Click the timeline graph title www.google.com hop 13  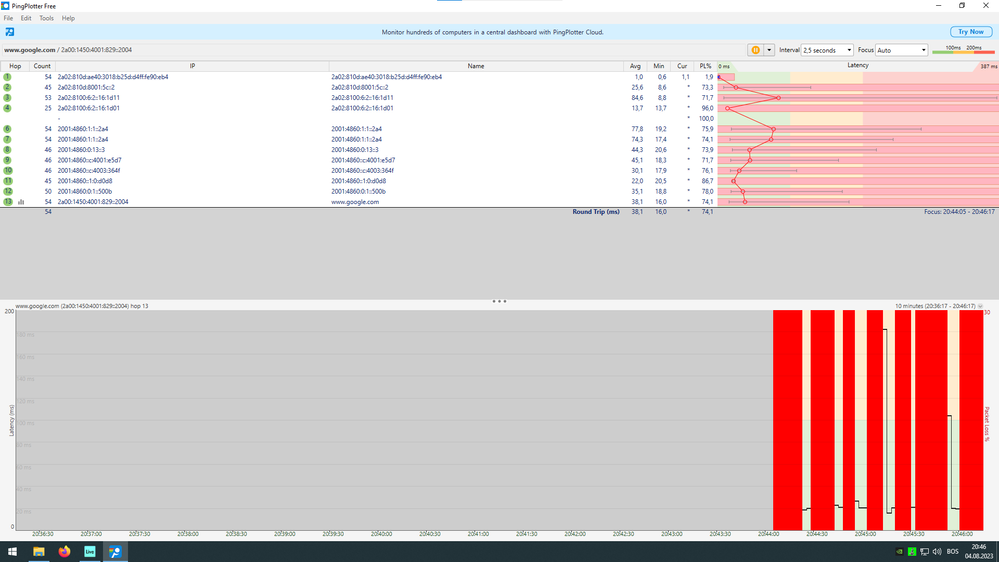(x=82, y=306)
